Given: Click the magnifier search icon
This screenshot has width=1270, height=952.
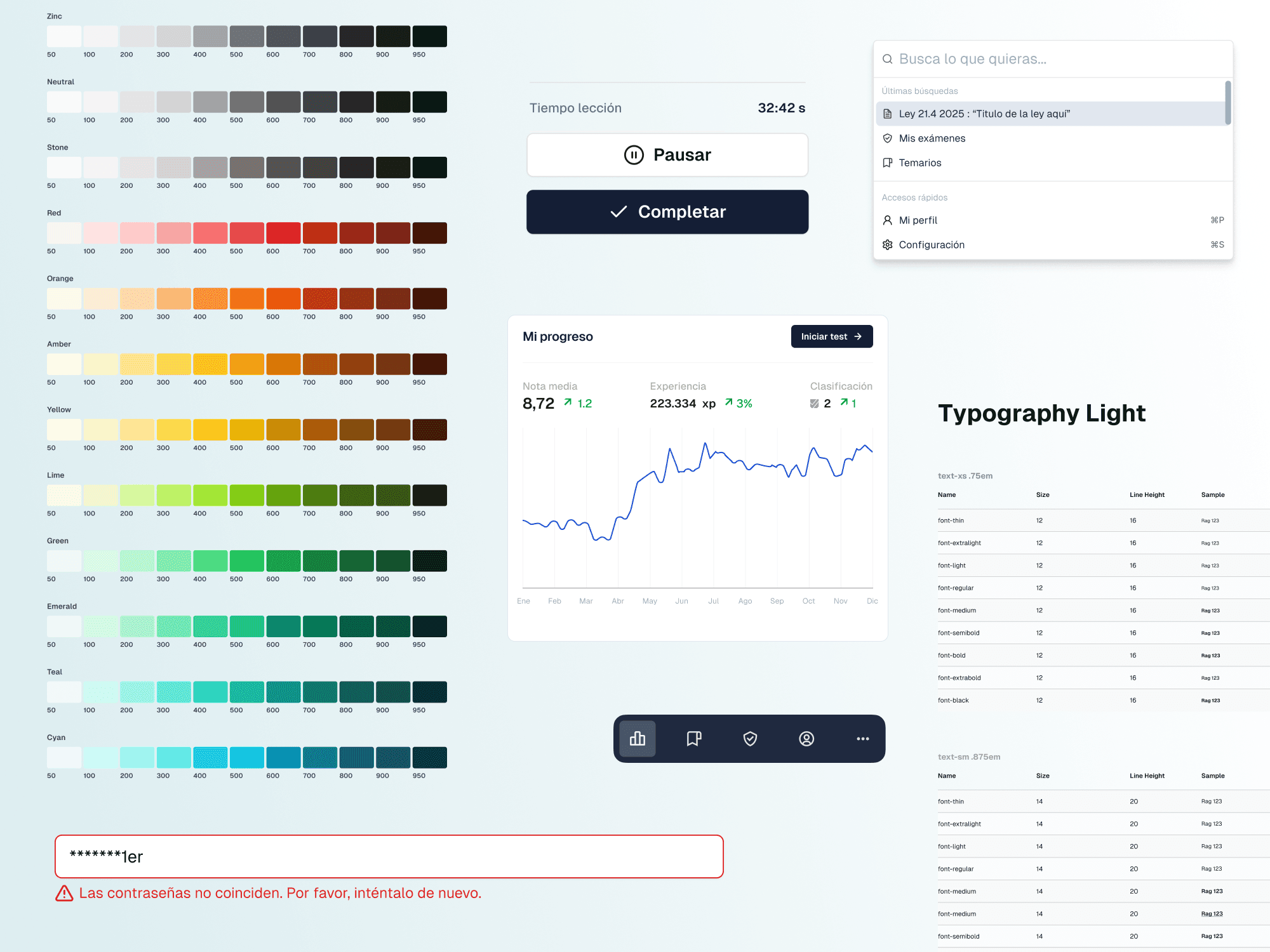Looking at the screenshot, I should pyautogui.click(x=888, y=59).
